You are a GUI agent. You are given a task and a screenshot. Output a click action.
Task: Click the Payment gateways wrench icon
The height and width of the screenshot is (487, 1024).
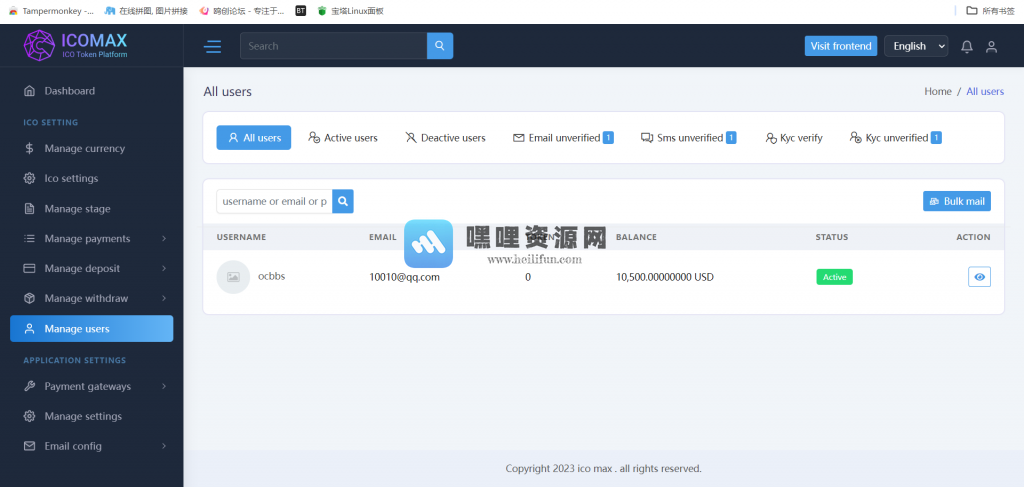point(29,386)
